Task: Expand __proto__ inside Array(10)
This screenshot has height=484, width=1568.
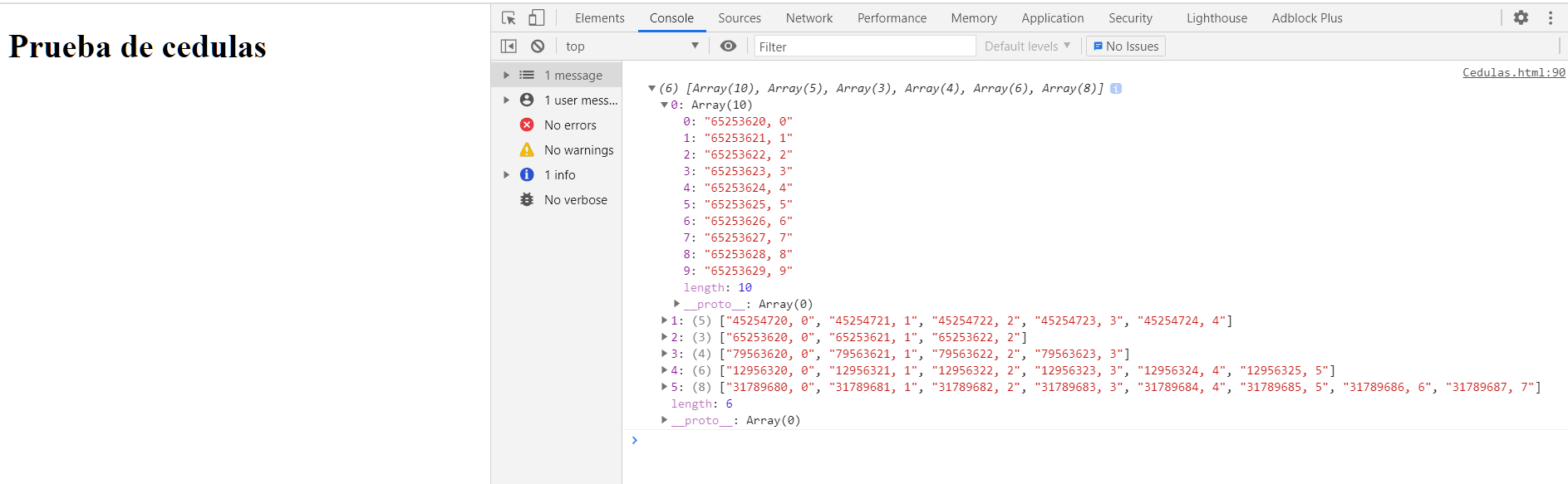Action: (x=677, y=304)
